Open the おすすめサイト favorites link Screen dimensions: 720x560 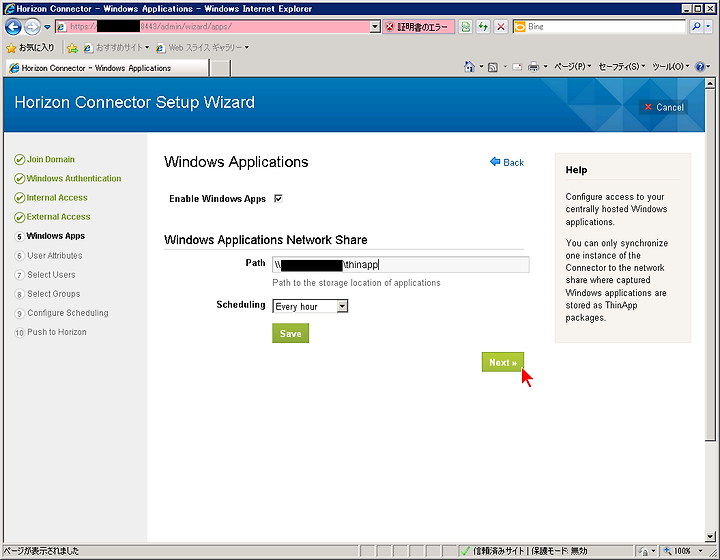(x=117, y=47)
